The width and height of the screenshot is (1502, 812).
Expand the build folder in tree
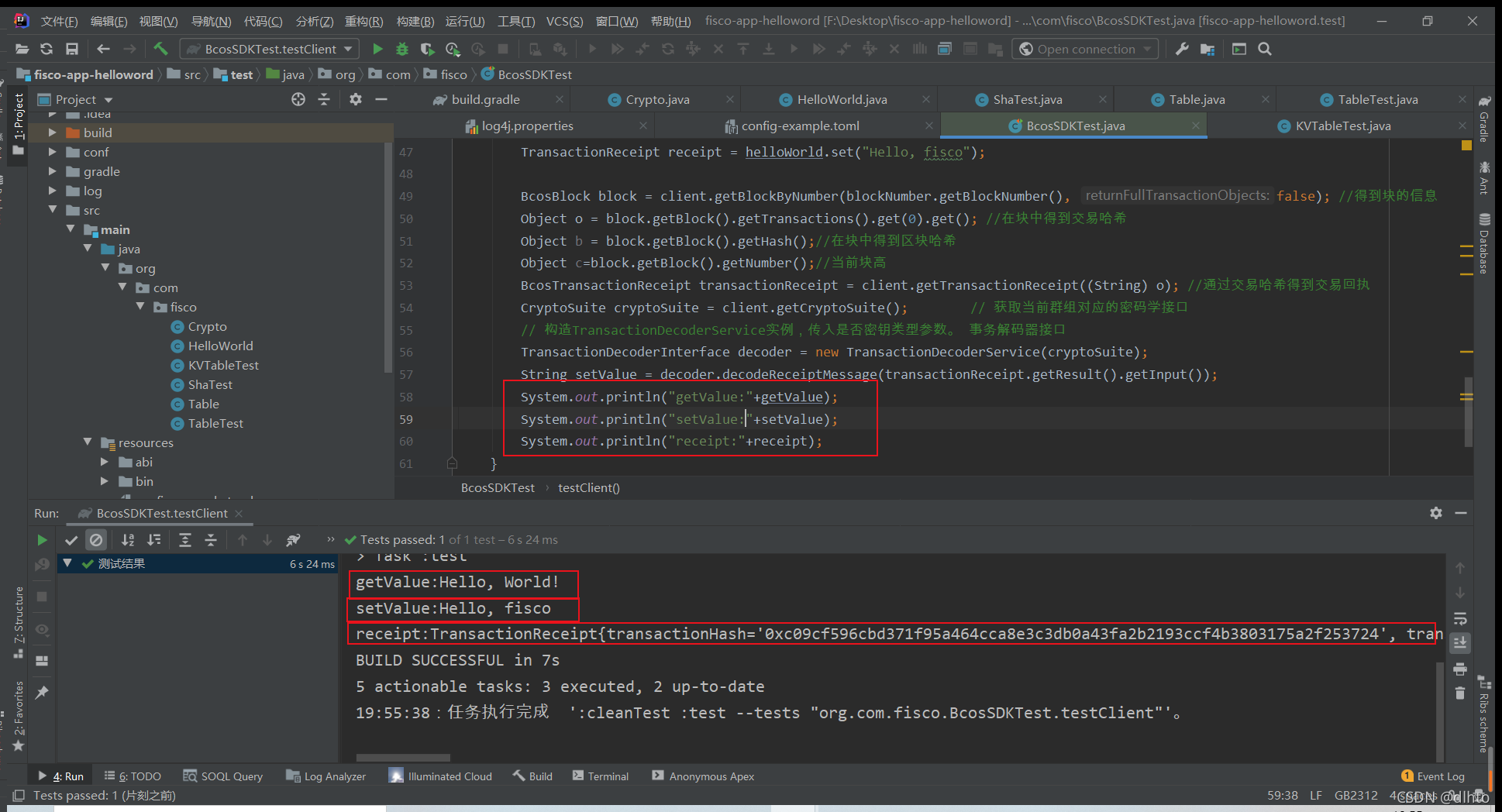[x=53, y=132]
